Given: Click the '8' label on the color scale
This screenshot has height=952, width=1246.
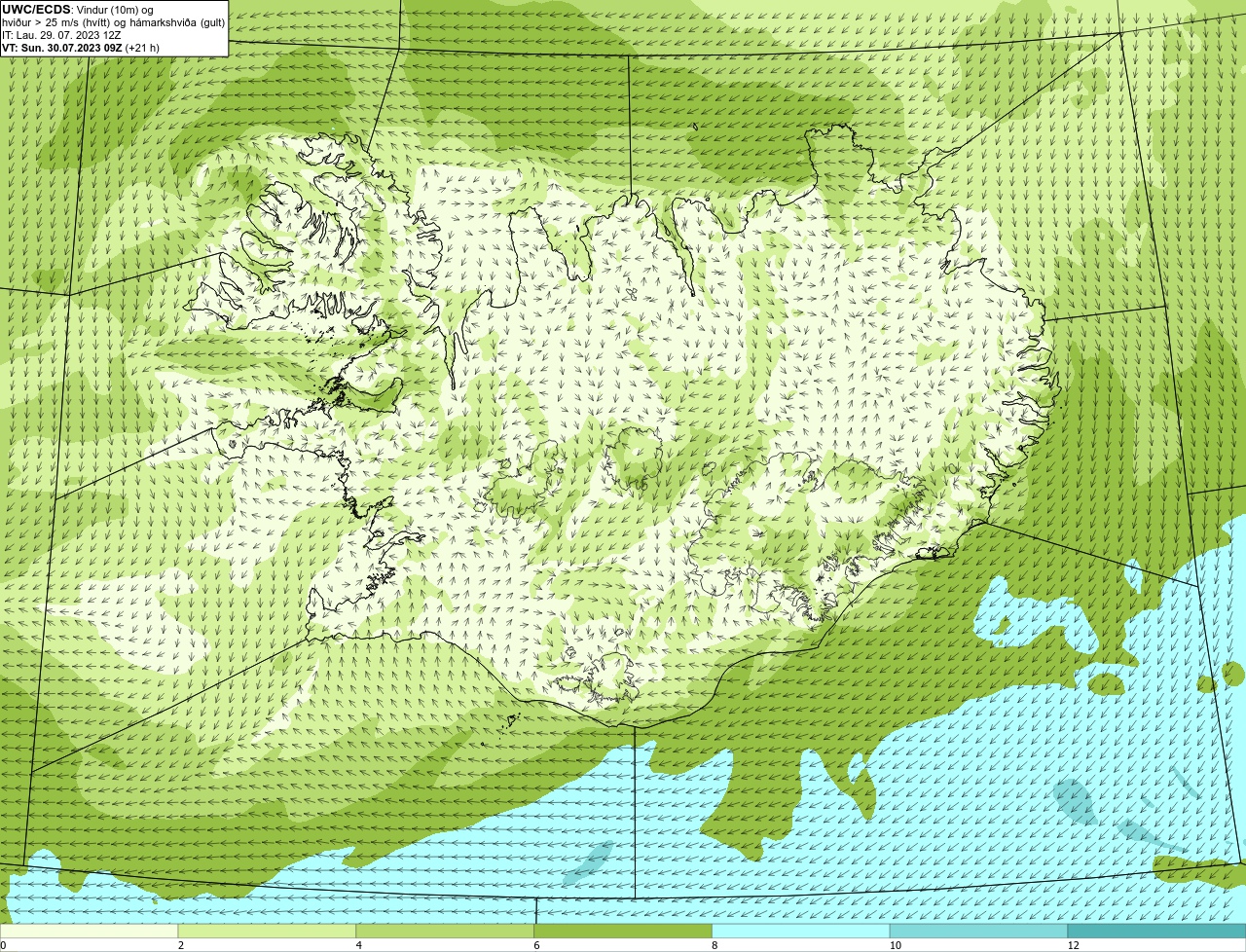Looking at the screenshot, I should [x=715, y=945].
